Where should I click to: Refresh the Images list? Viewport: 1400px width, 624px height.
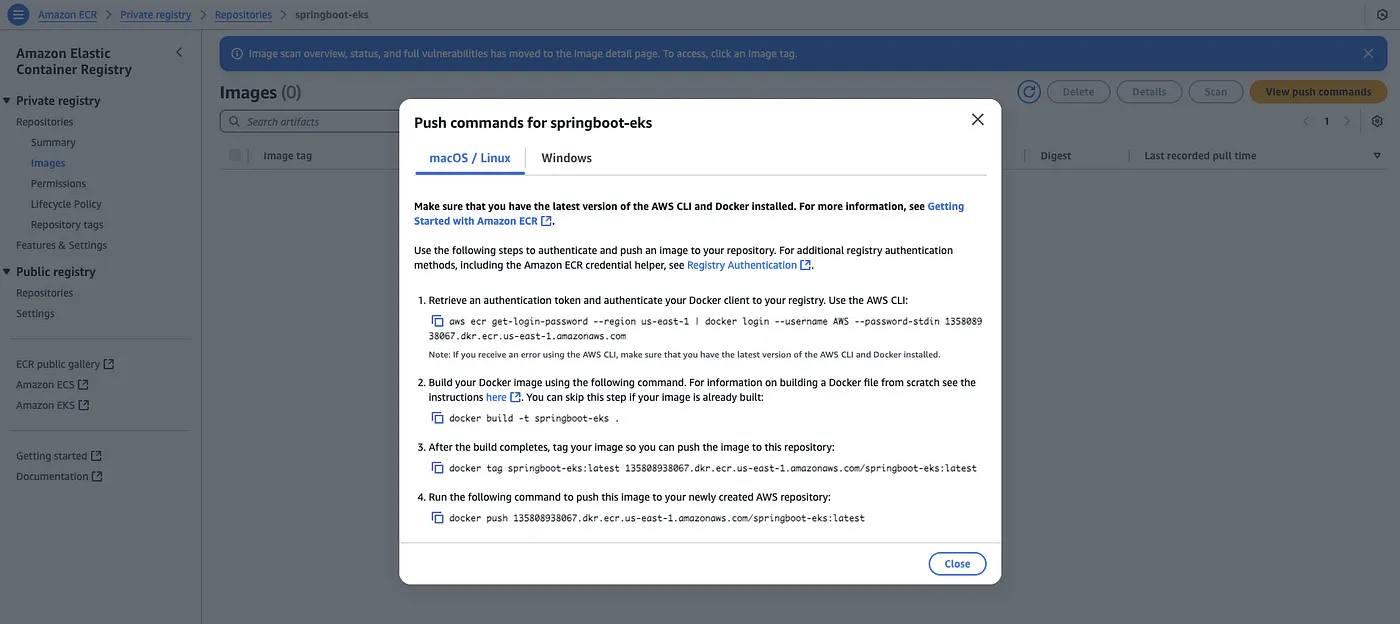1029,92
